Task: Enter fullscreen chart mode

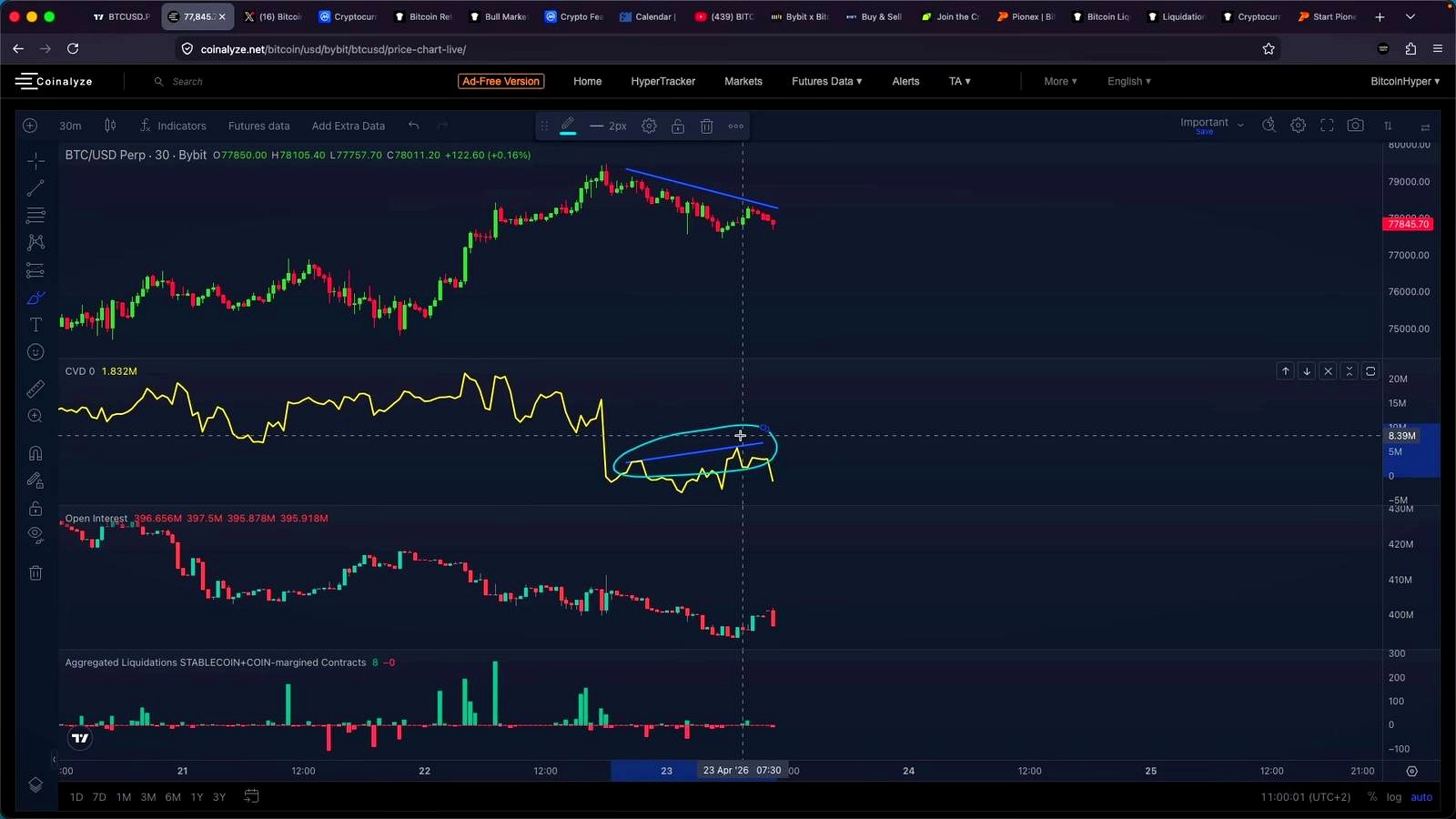Action: pyautogui.click(x=1327, y=126)
